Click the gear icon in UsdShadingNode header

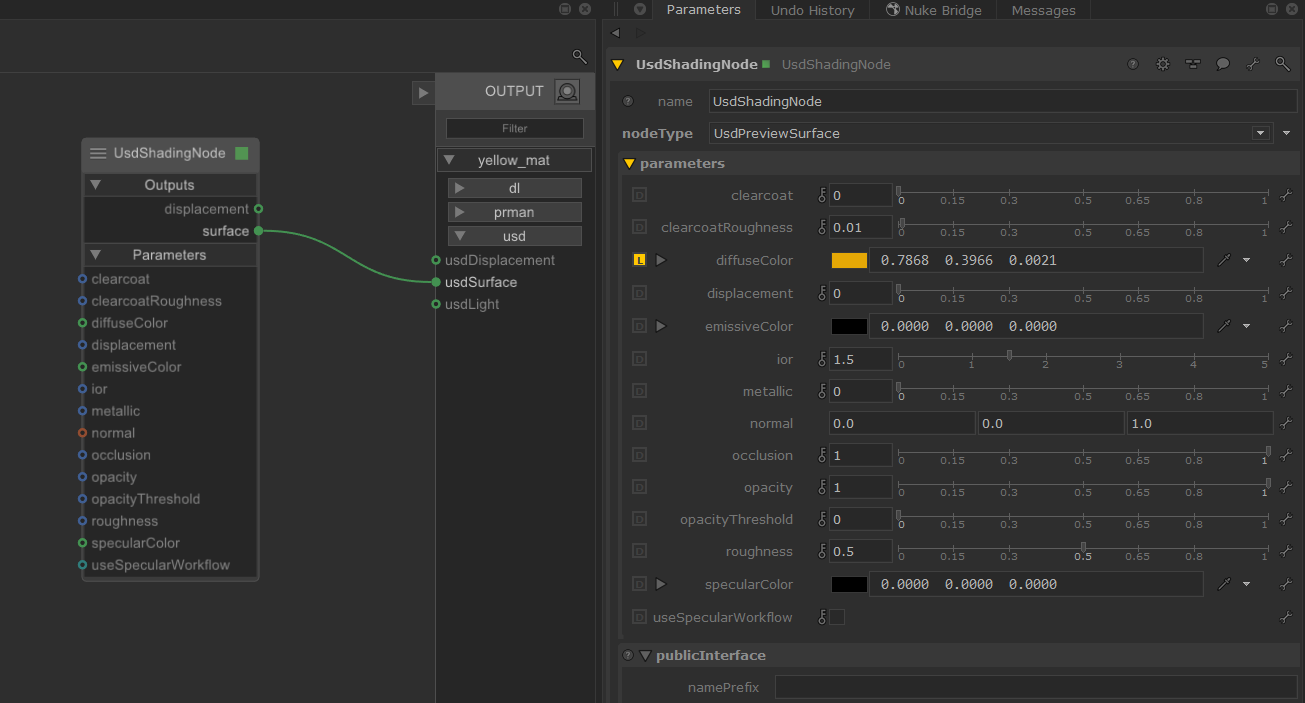click(1163, 64)
